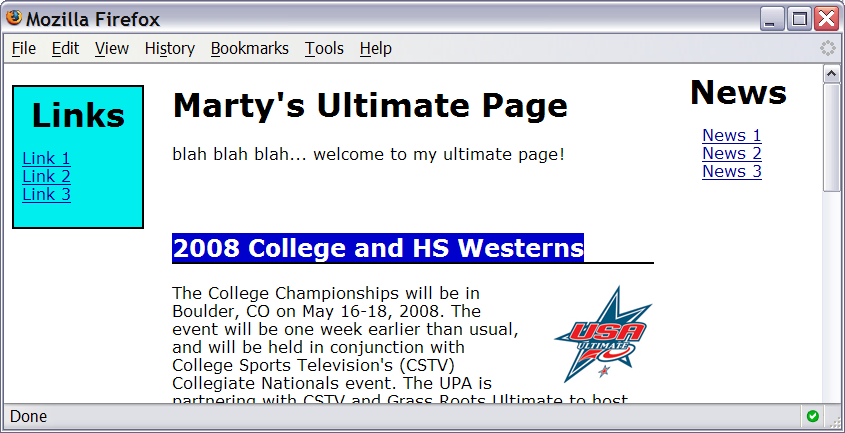This screenshot has height=433, width=845.
Task: Open the News 3 link
Action: click(x=731, y=171)
